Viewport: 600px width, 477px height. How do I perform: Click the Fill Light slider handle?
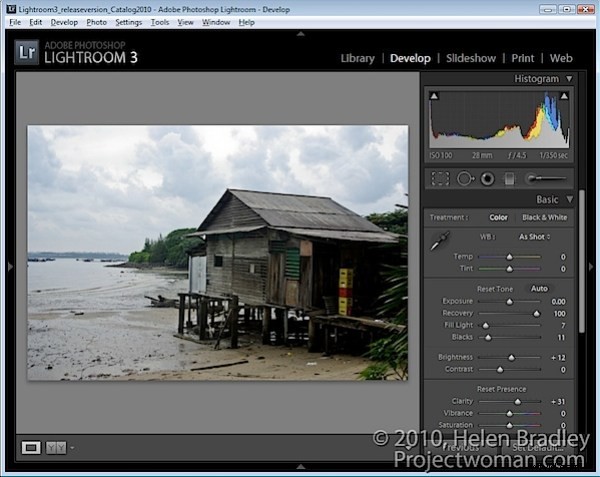tap(486, 326)
